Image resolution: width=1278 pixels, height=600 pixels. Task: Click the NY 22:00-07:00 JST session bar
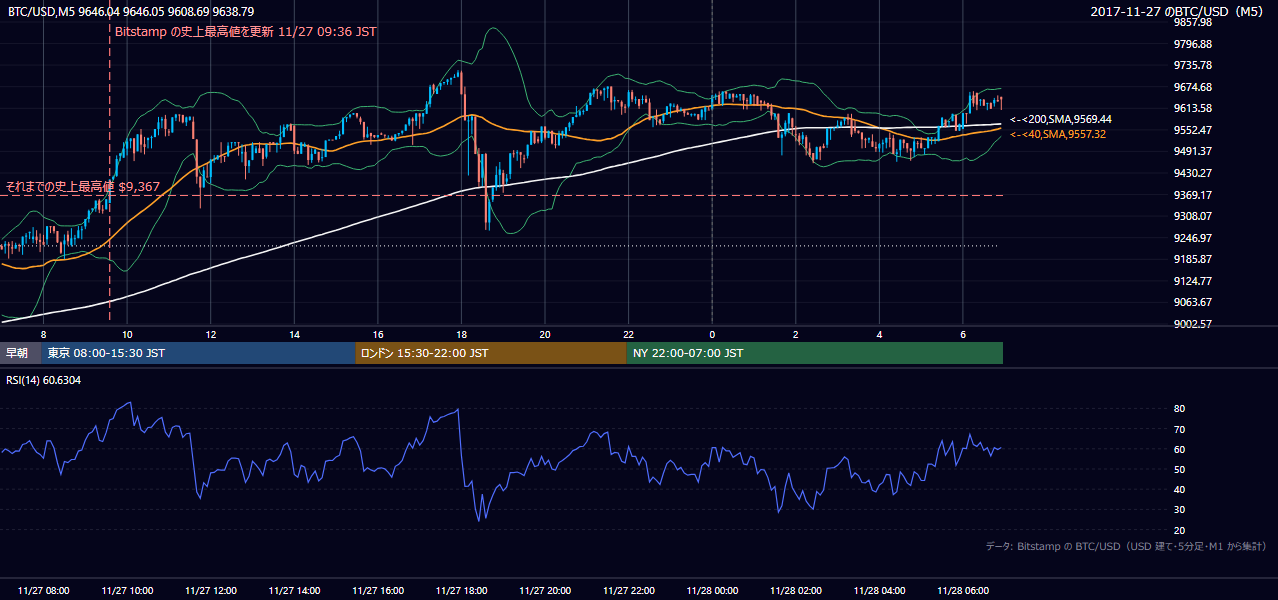pyautogui.click(x=814, y=353)
